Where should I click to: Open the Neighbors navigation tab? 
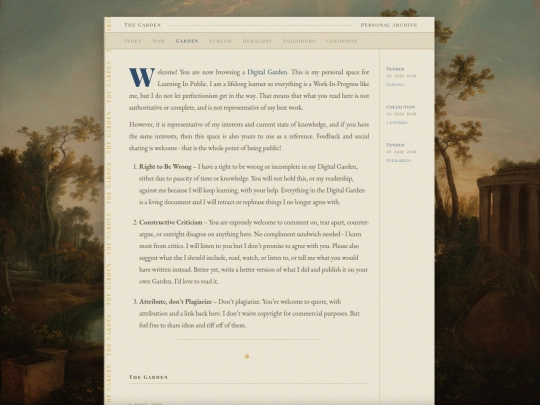(299, 41)
